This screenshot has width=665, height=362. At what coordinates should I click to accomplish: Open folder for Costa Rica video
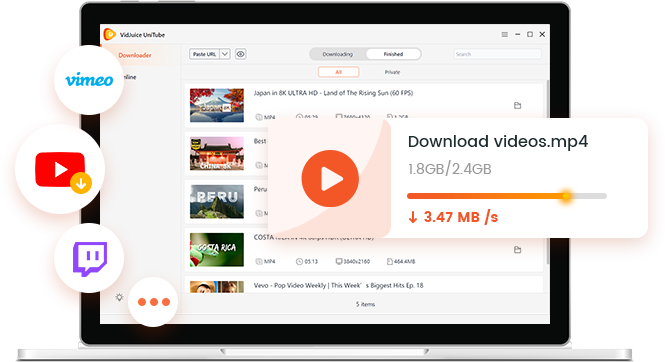pyautogui.click(x=517, y=250)
